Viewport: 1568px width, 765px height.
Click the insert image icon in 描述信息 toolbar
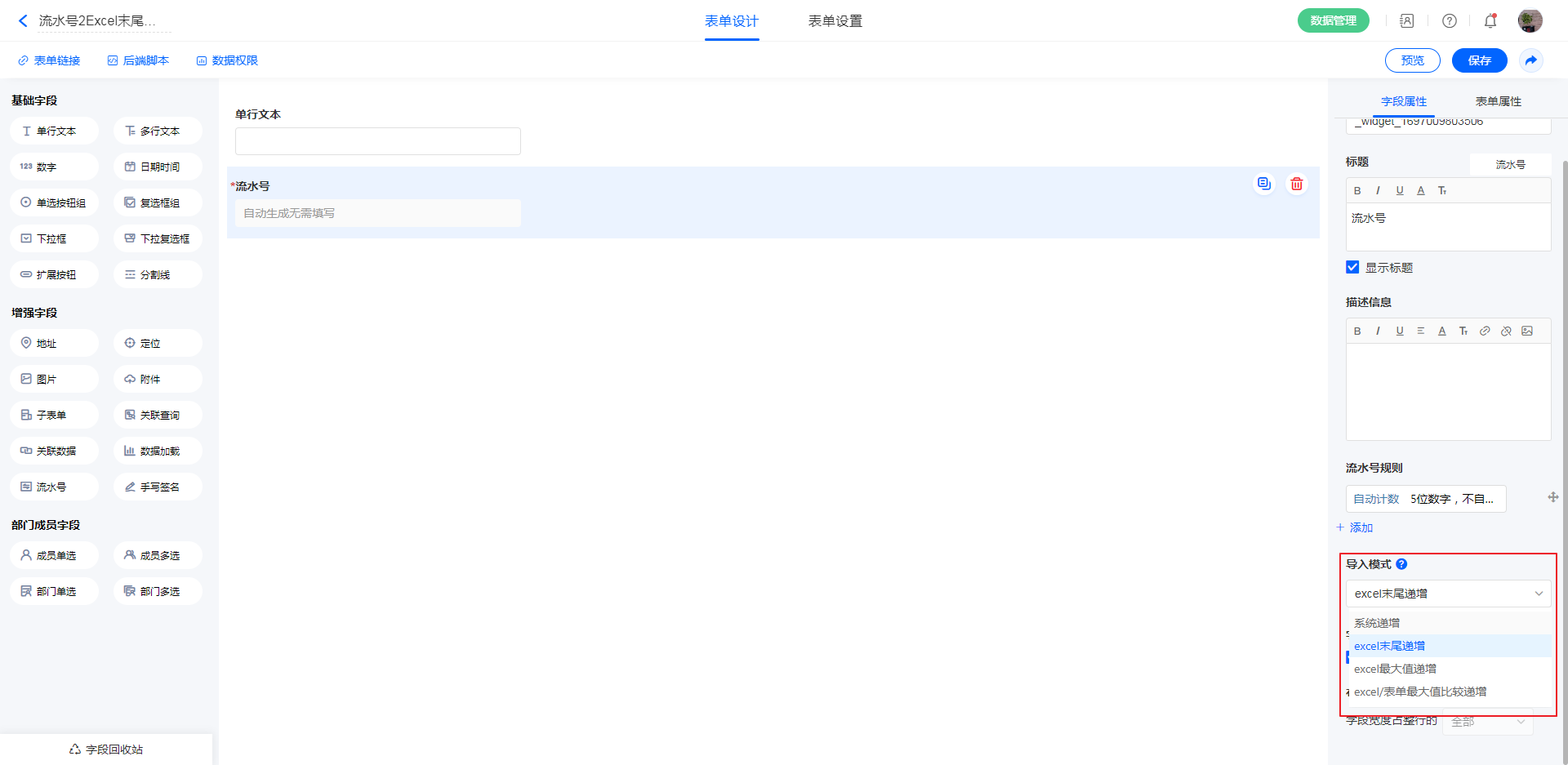point(1526,331)
